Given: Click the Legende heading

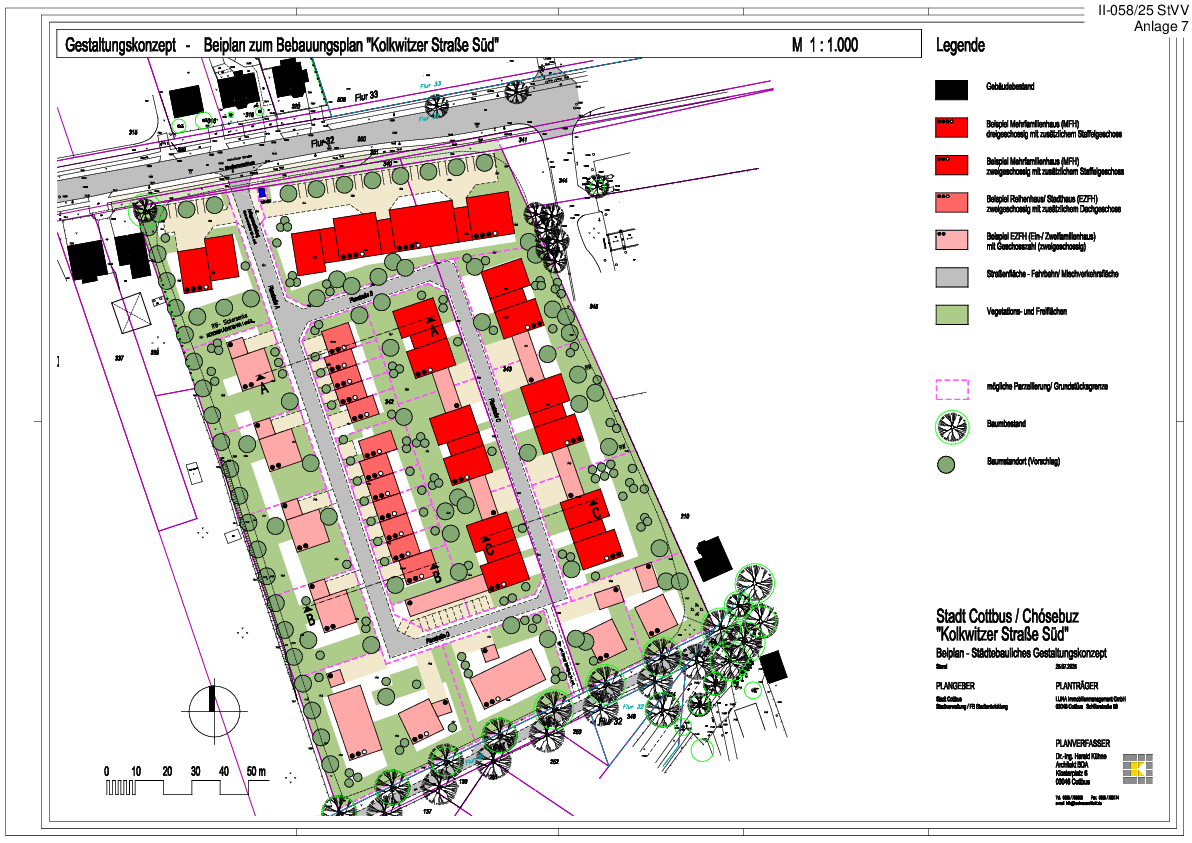Looking at the screenshot, I should (960, 46).
